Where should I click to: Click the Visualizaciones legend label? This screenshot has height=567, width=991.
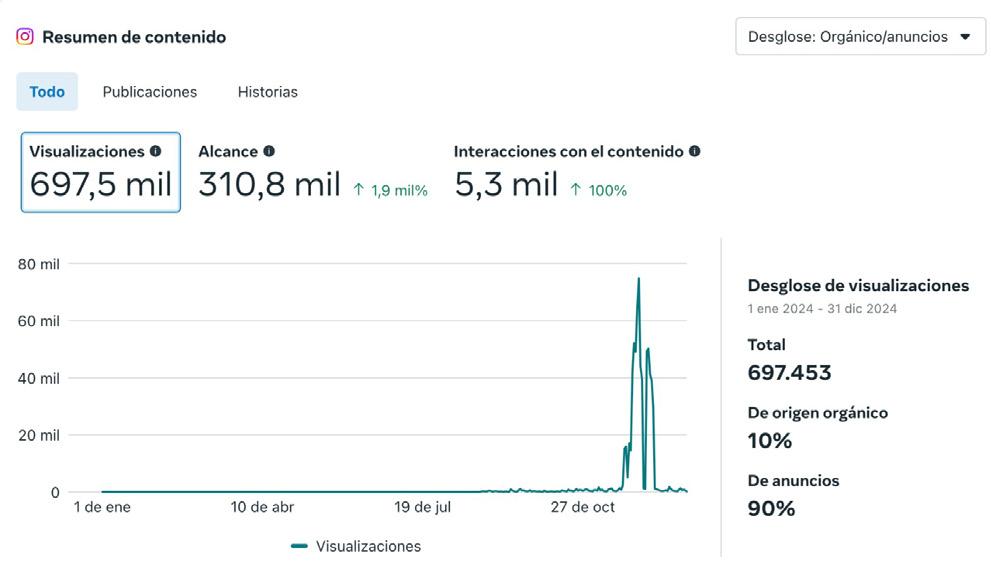[368, 546]
